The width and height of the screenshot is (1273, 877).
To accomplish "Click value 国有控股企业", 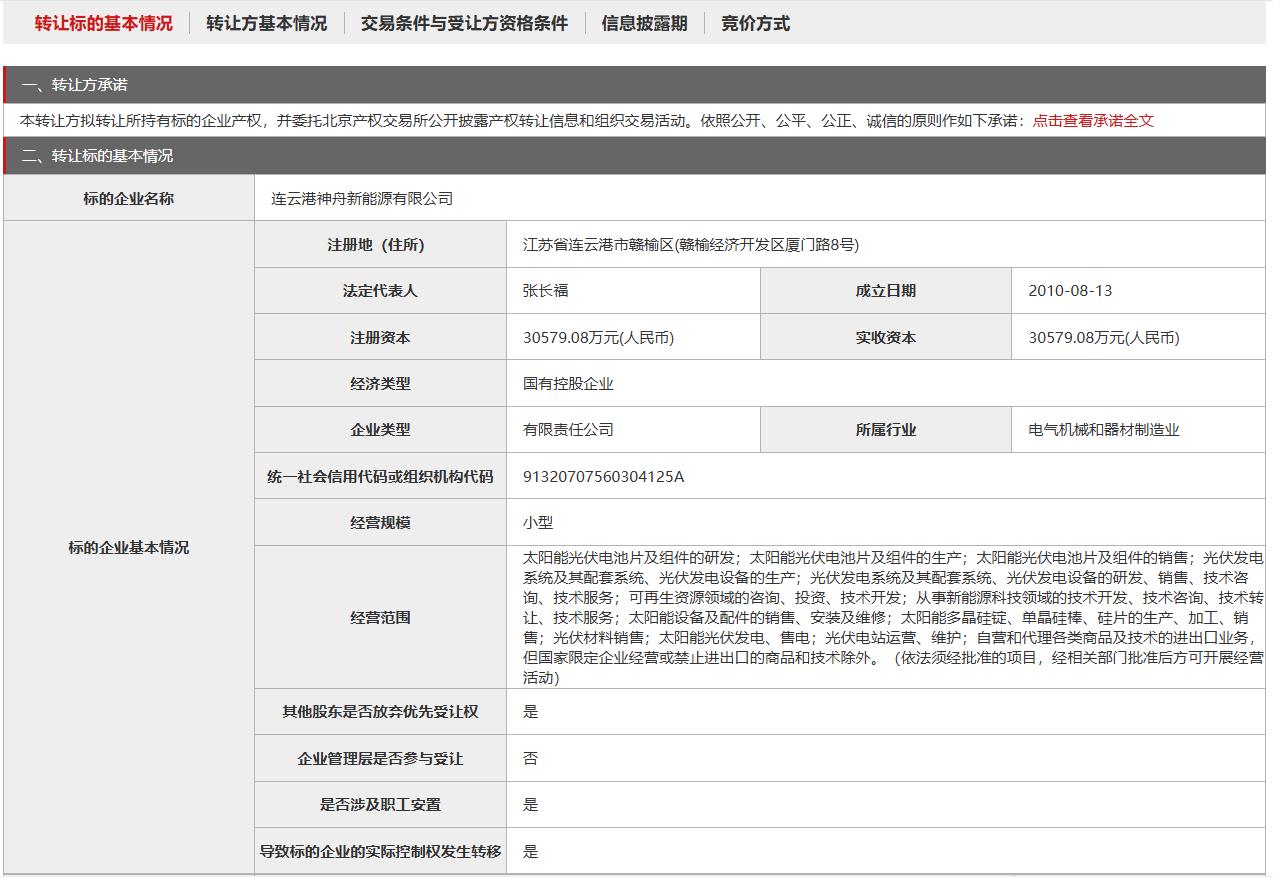I will click(568, 383).
